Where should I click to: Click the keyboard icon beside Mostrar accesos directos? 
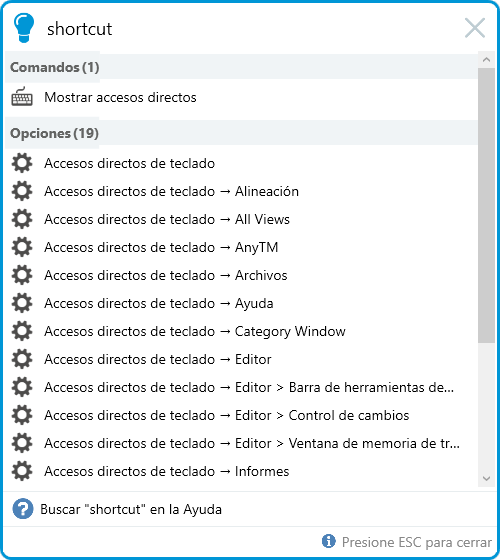(x=22, y=96)
